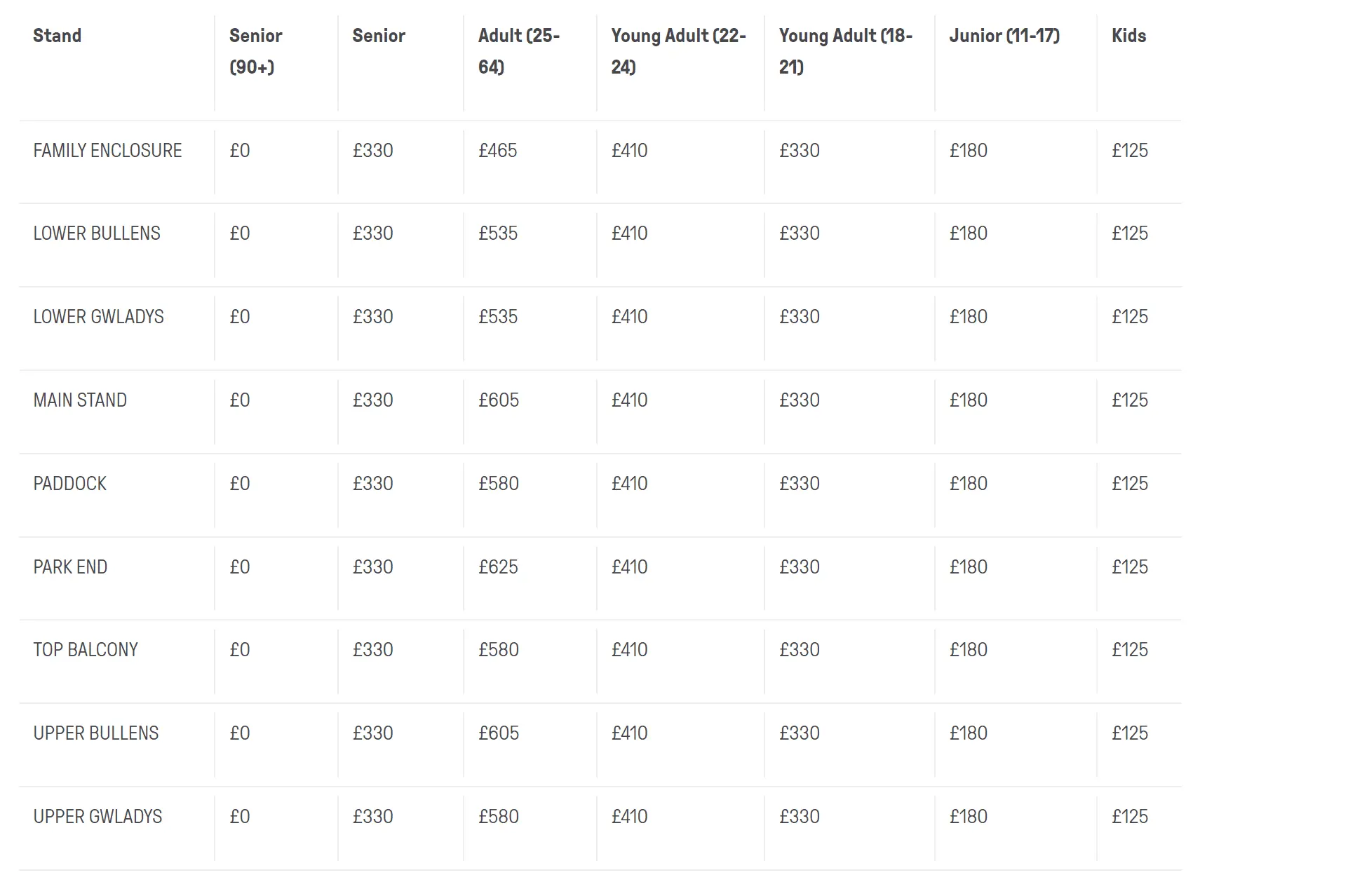
Task: Click the Paddock £580 adult price
Action: tap(498, 484)
